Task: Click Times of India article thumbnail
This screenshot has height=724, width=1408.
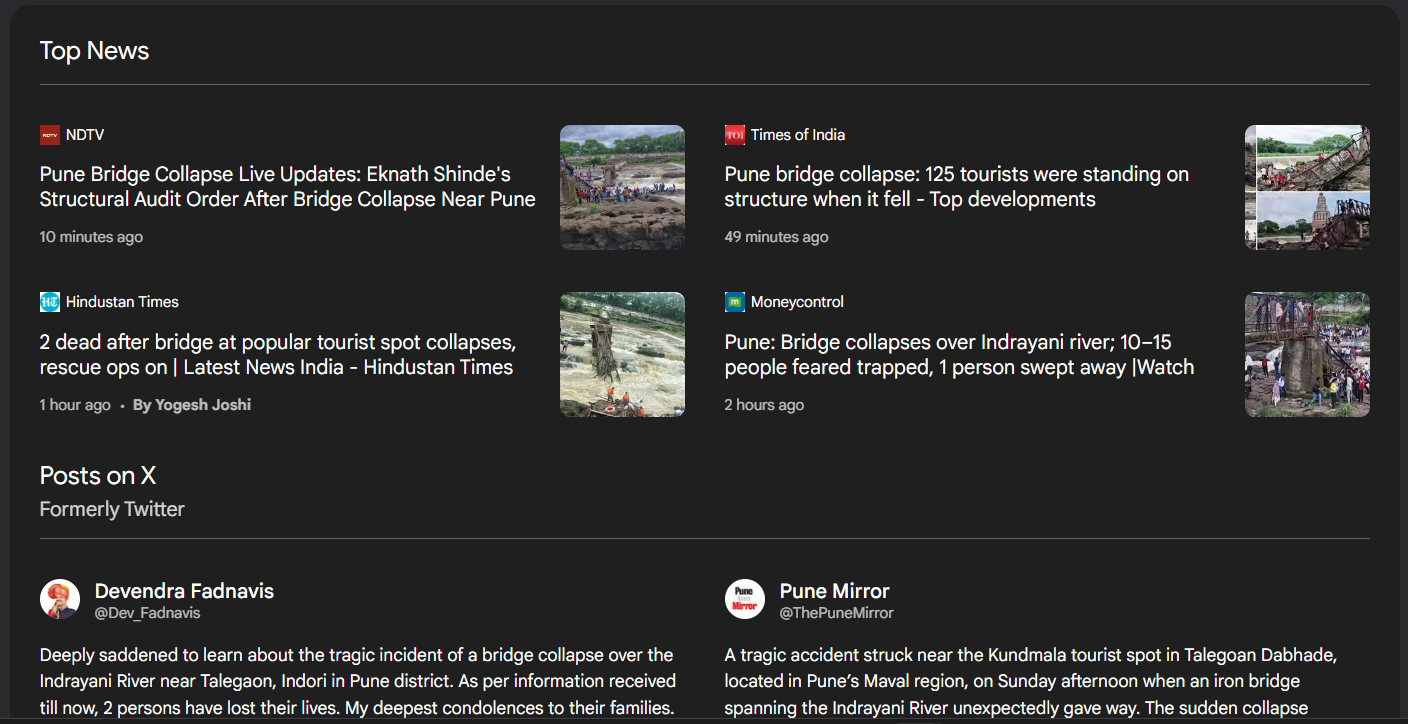Action: coord(1307,187)
